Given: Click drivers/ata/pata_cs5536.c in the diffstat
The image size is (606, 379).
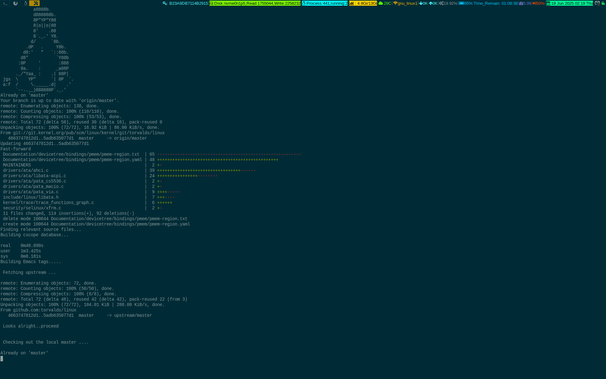Looking at the screenshot, I should 34,181.
